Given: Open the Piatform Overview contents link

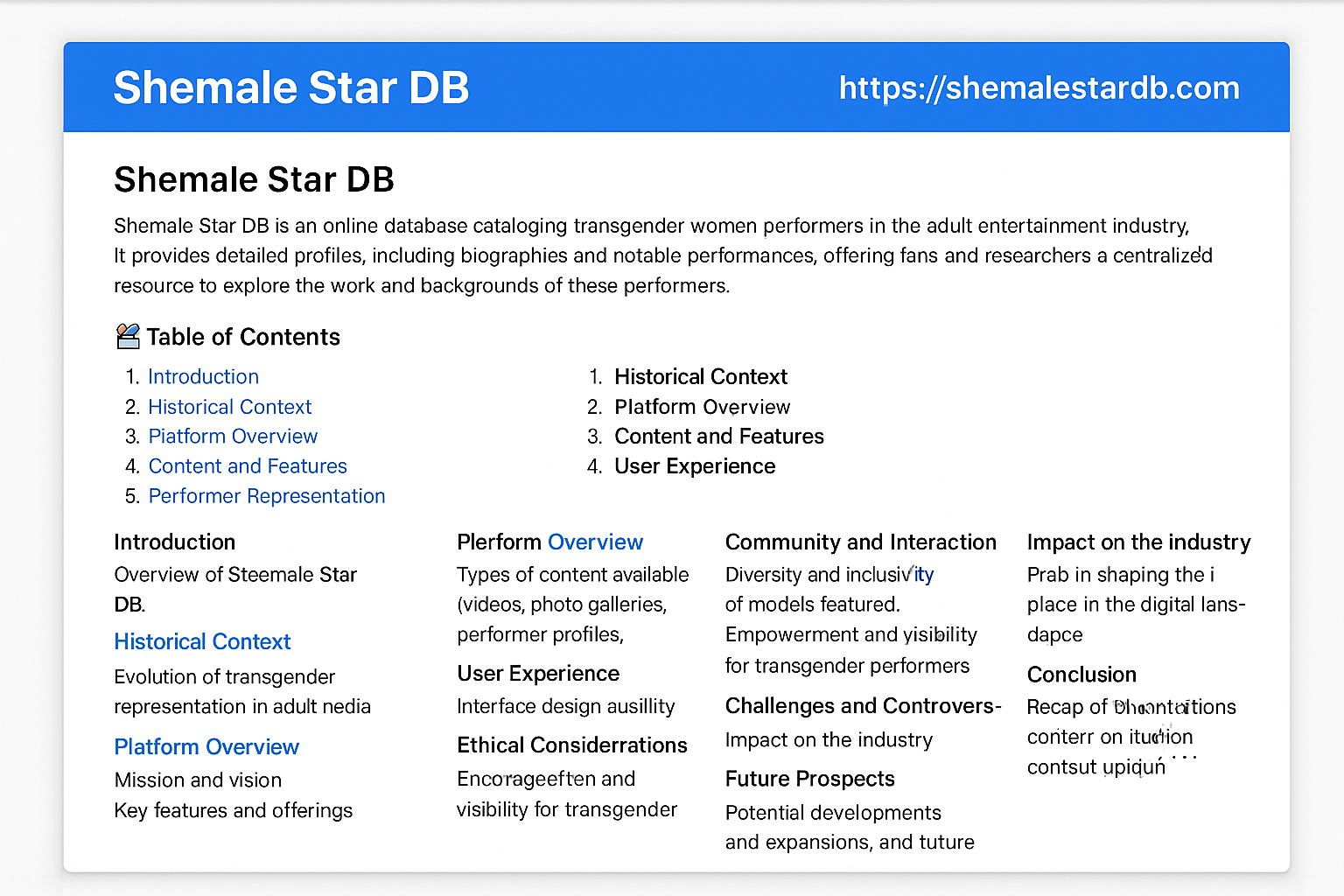Looking at the screenshot, I should 233,436.
